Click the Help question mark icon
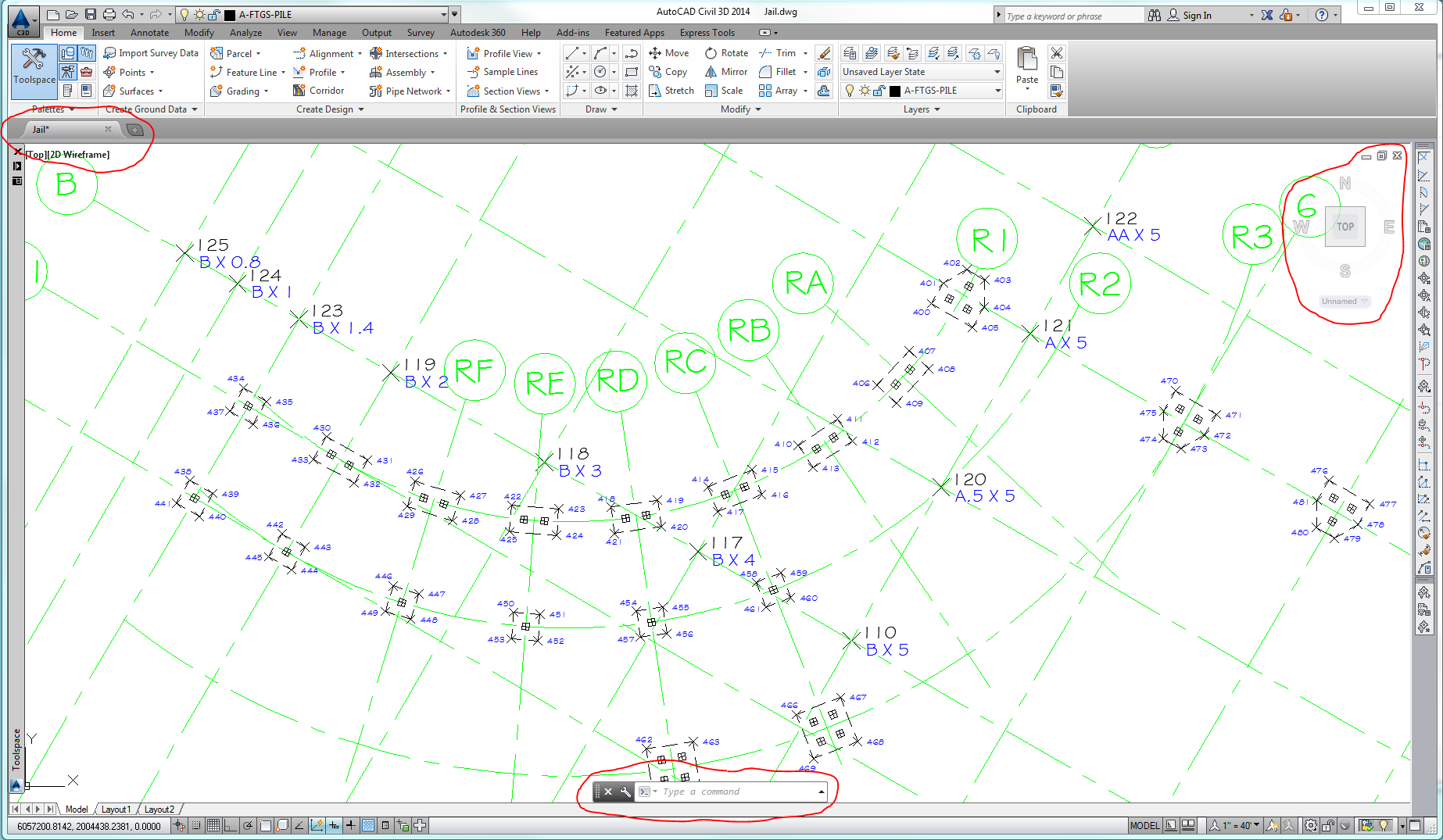Viewport: 1443px width, 840px height. coord(1322,15)
